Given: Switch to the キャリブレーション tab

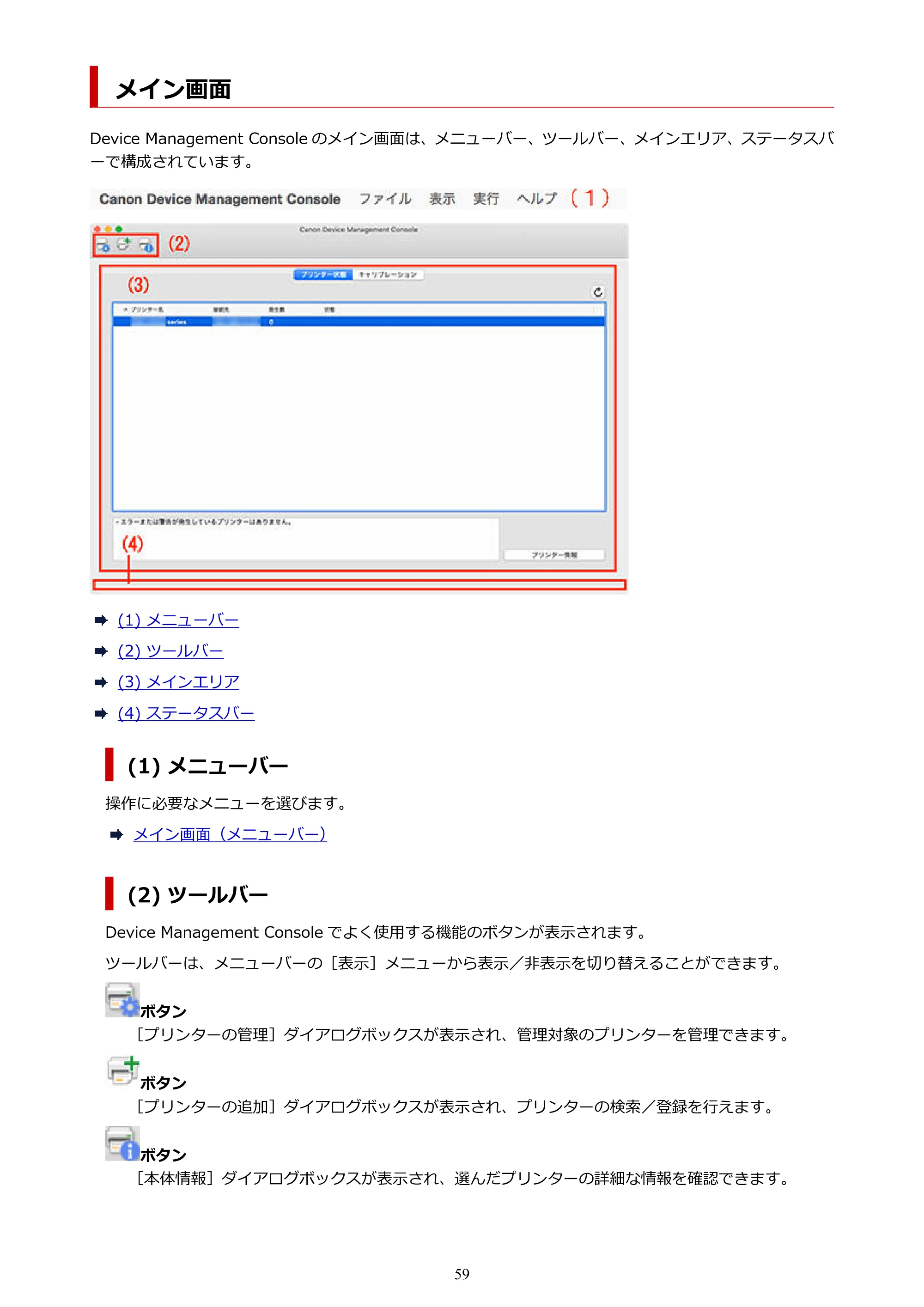Looking at the screenshot, I should tap(388, 274).
